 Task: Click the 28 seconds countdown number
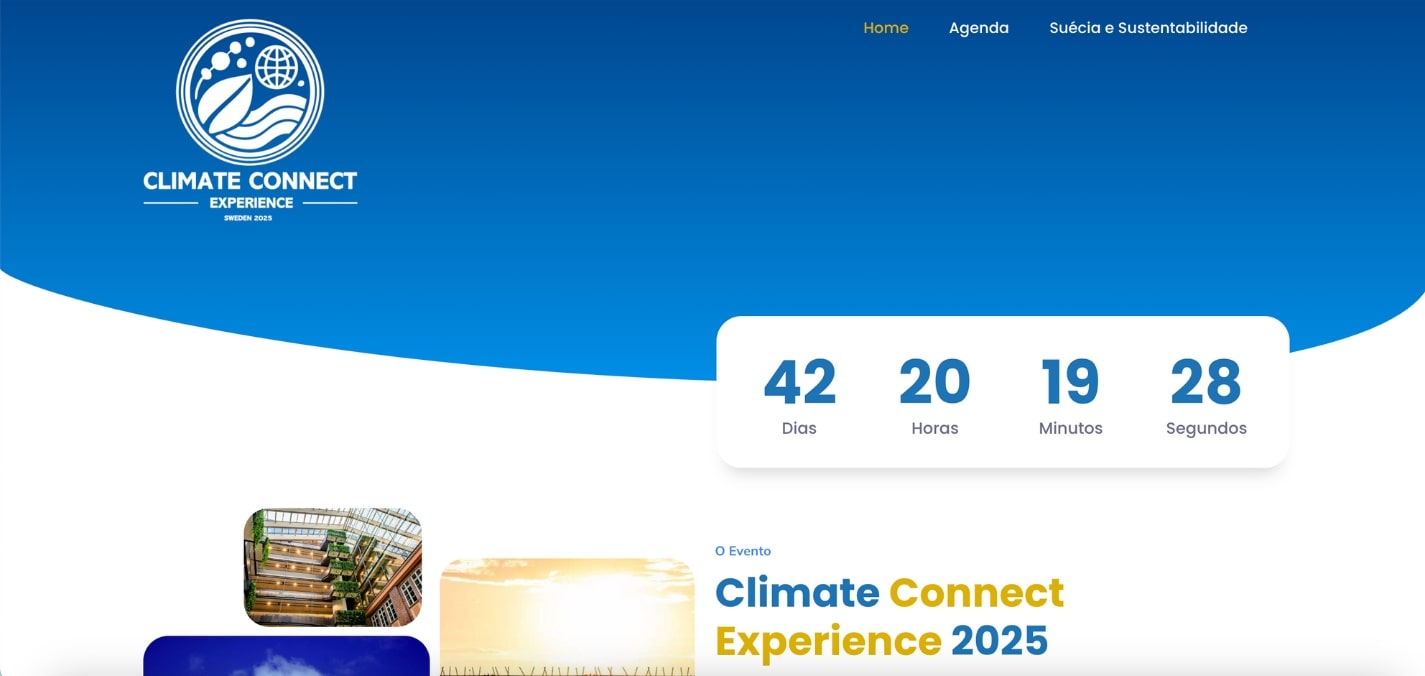tap(1206, 382)
